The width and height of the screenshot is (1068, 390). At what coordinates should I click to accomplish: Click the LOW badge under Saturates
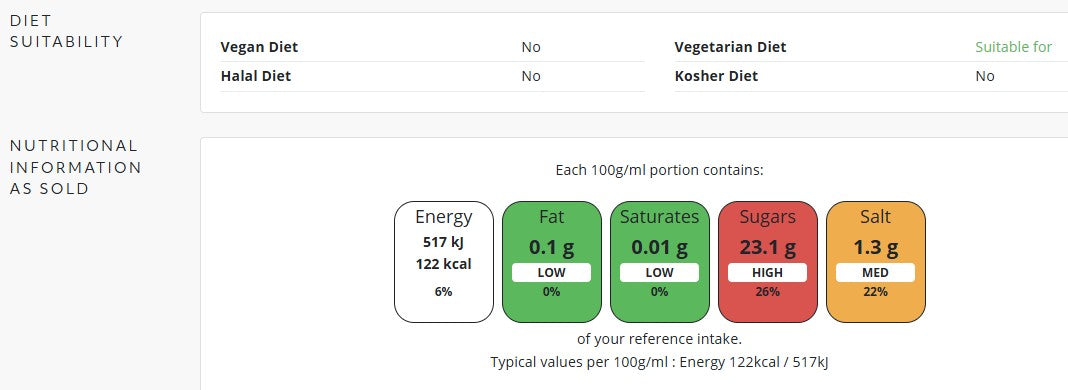(659, 272)
